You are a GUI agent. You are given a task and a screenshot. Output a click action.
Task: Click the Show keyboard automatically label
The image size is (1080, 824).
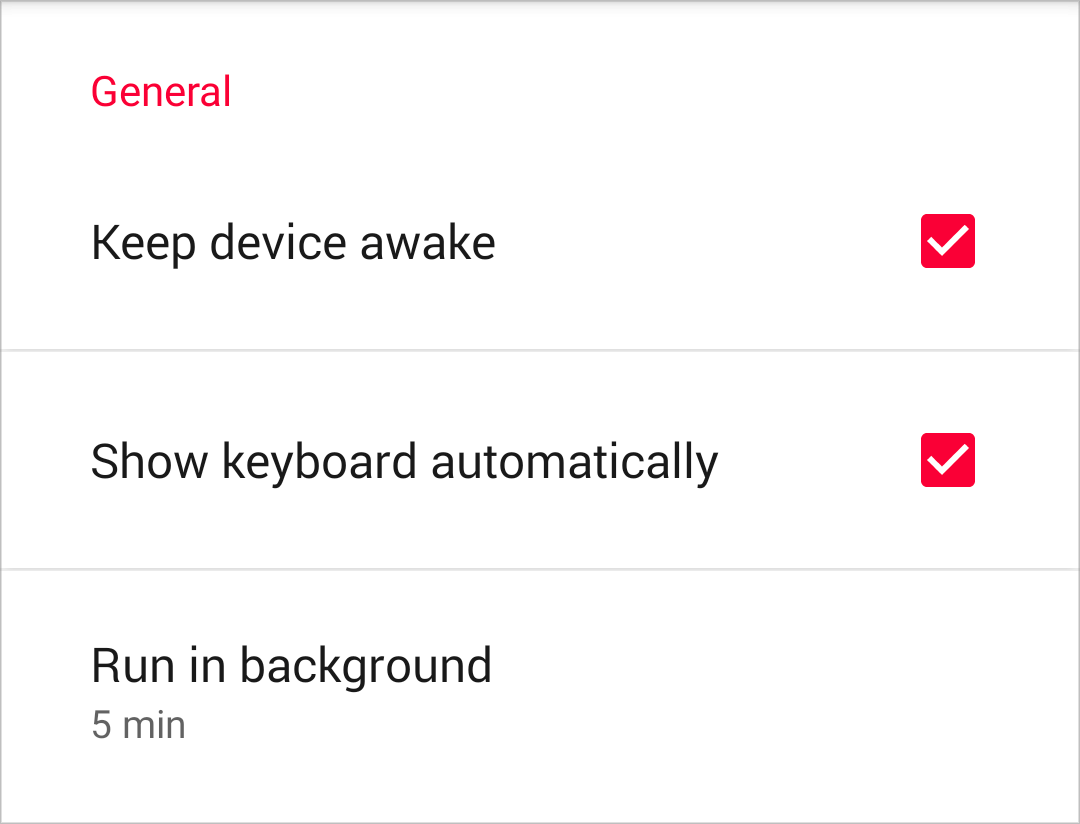click(404, 462)
